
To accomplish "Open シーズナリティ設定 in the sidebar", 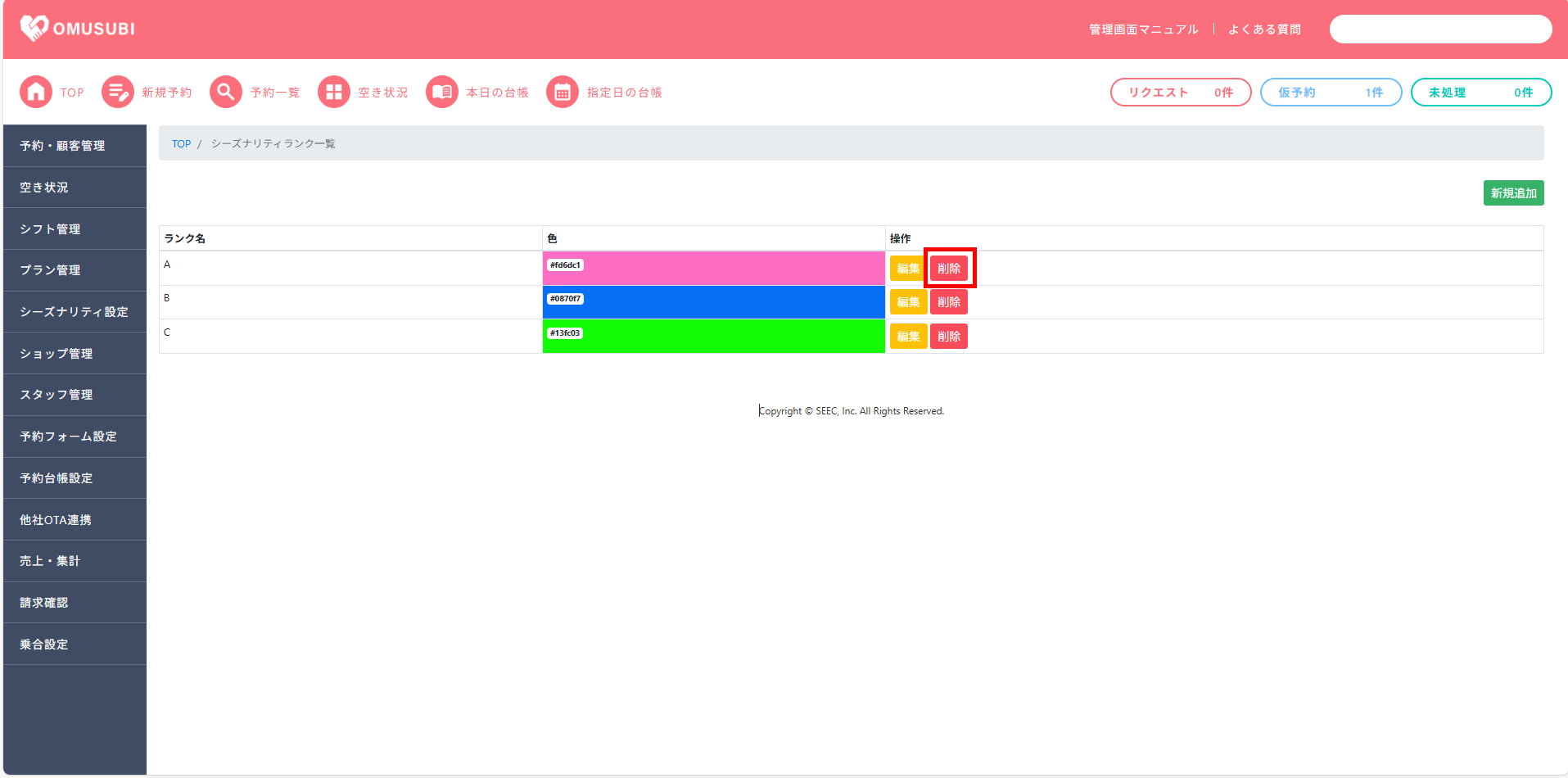I will pos(75,312).
